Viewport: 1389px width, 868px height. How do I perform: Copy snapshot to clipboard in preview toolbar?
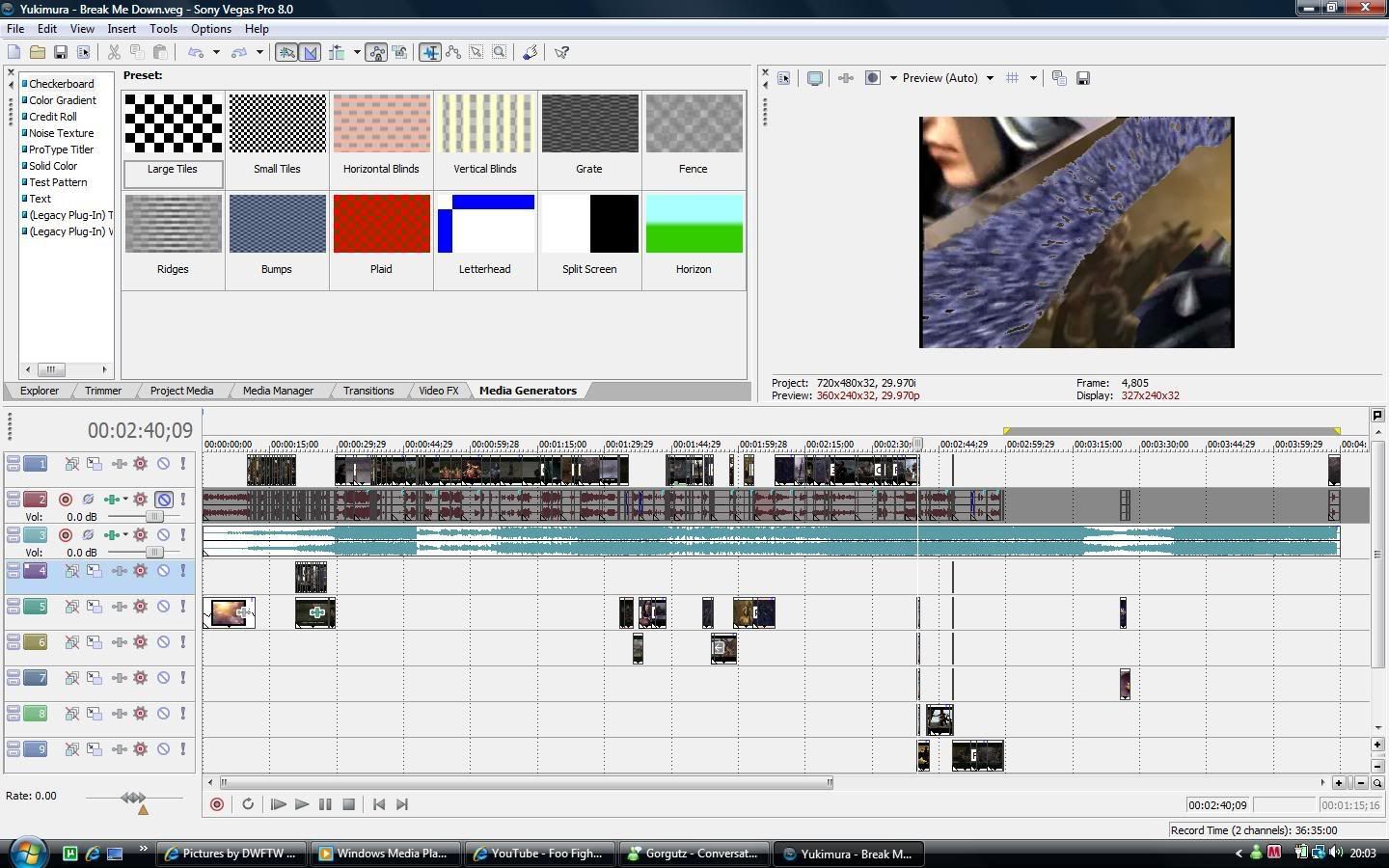(1059, 78)
